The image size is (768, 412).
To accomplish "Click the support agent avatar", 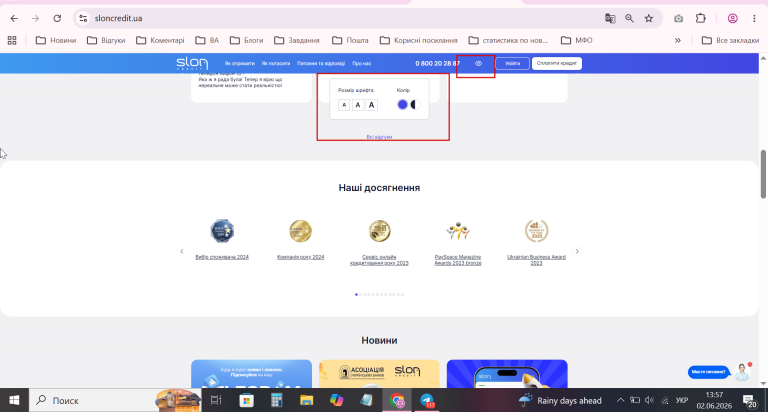I will tap(743, 372).
